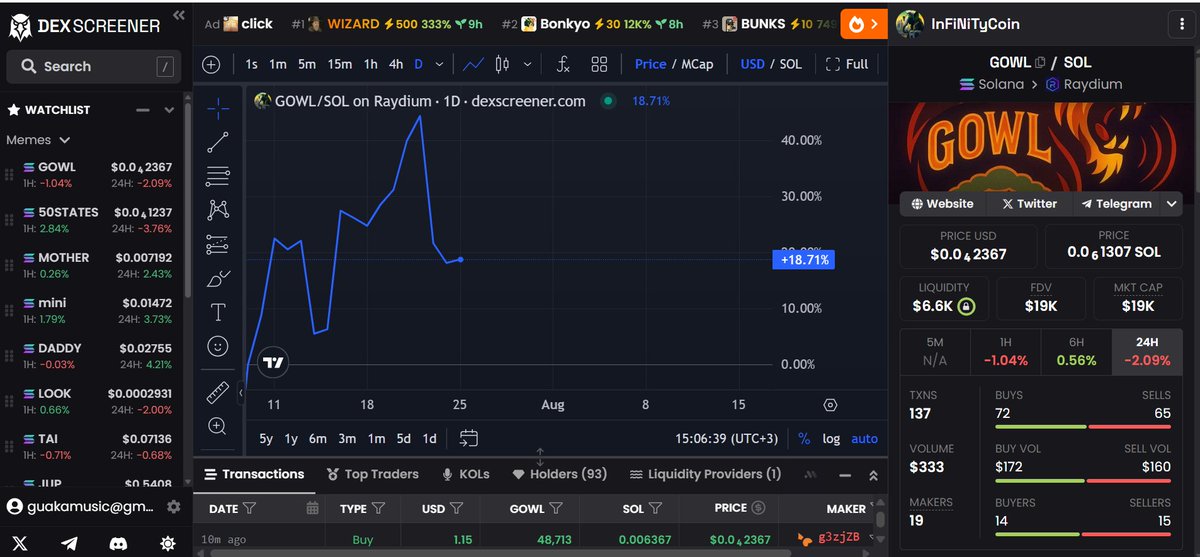1200x557 pixels.
Task: Open the token Website link
Action: [x=942, y=203]
